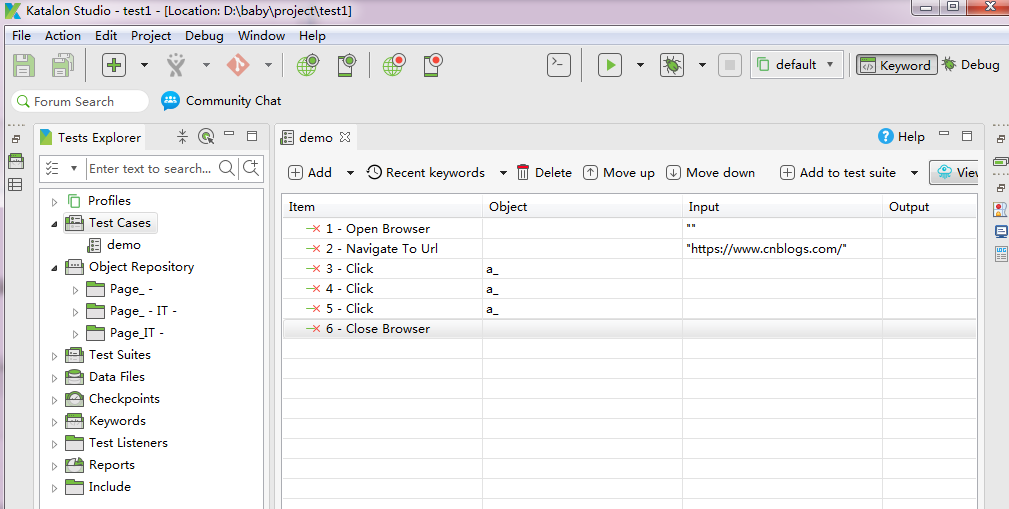This screenshot has height=509, width=1009.
Task: Maximize the Tests Explorer panel
Action: click(x=252, y=136)
